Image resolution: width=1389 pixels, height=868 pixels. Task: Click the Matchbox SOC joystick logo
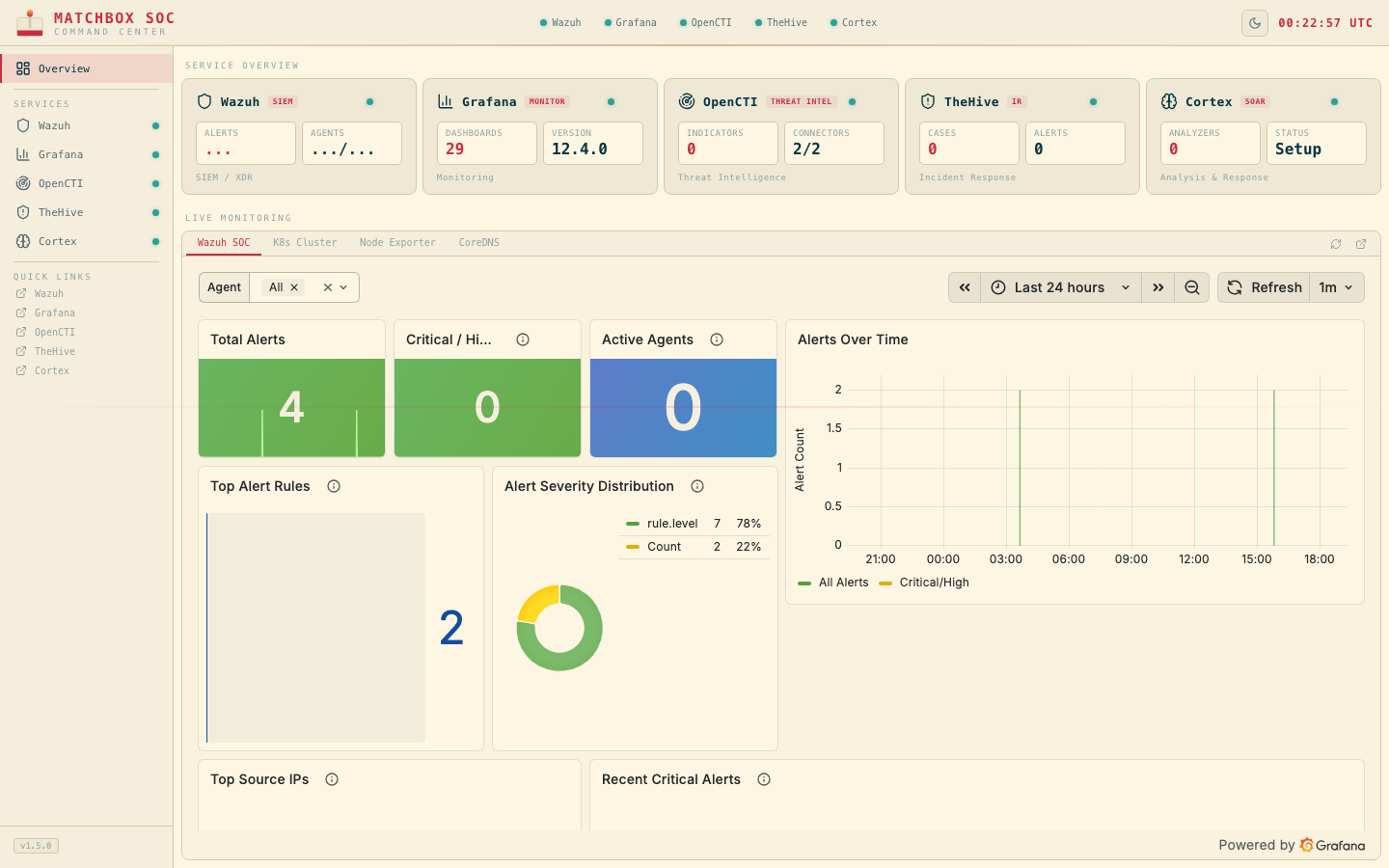pos(30,23)
